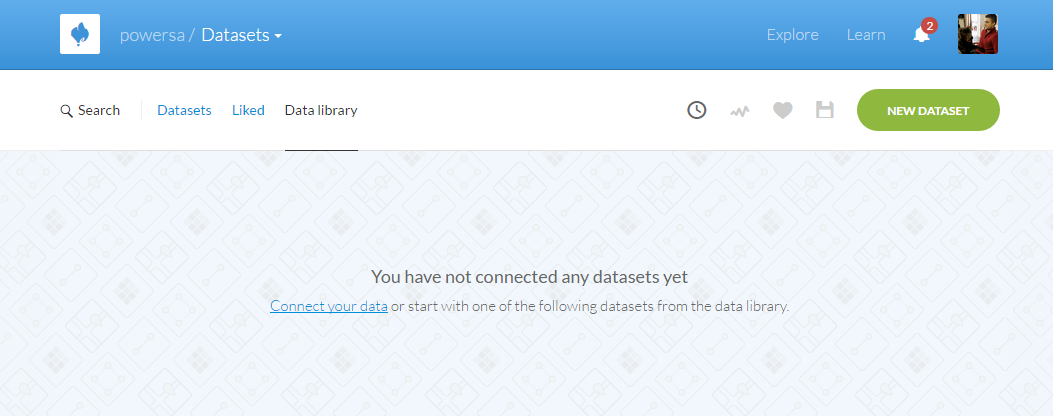Sort by date using the clock icon
This screenshot has width=1053, height=416.
tap(696, 110)
